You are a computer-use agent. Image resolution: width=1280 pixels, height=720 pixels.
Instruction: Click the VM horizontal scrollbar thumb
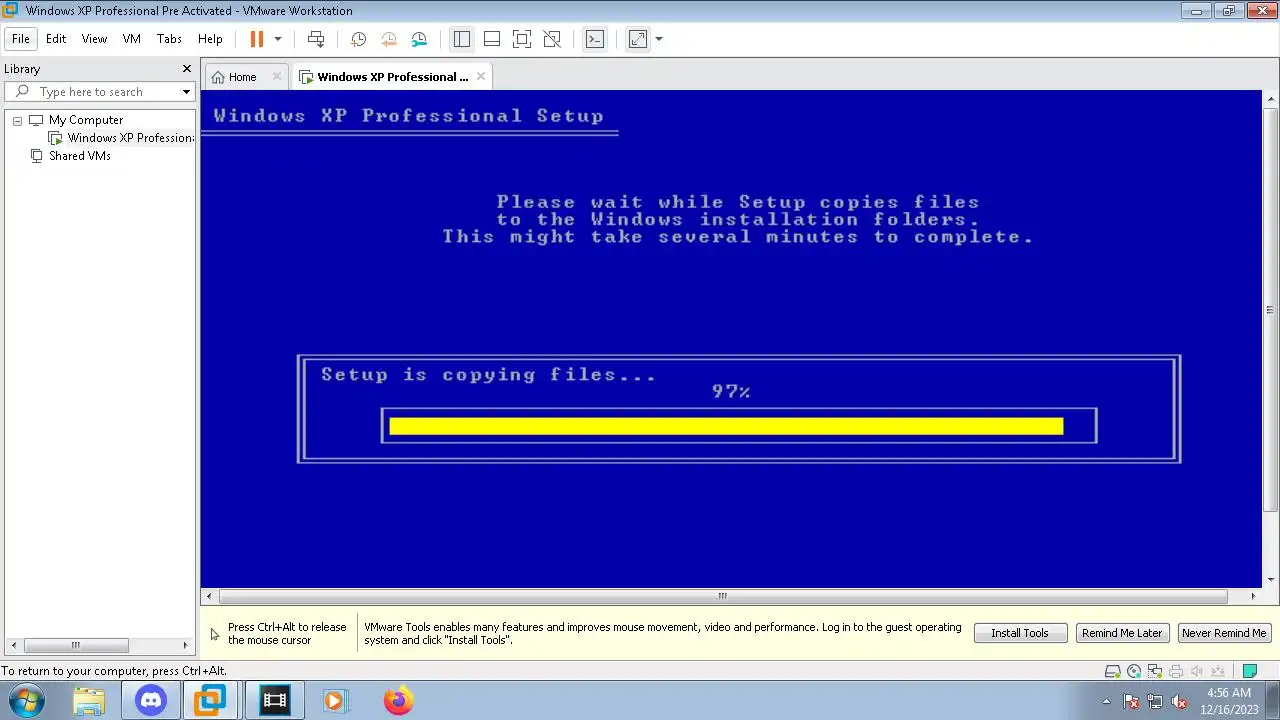tap(722, 596)
